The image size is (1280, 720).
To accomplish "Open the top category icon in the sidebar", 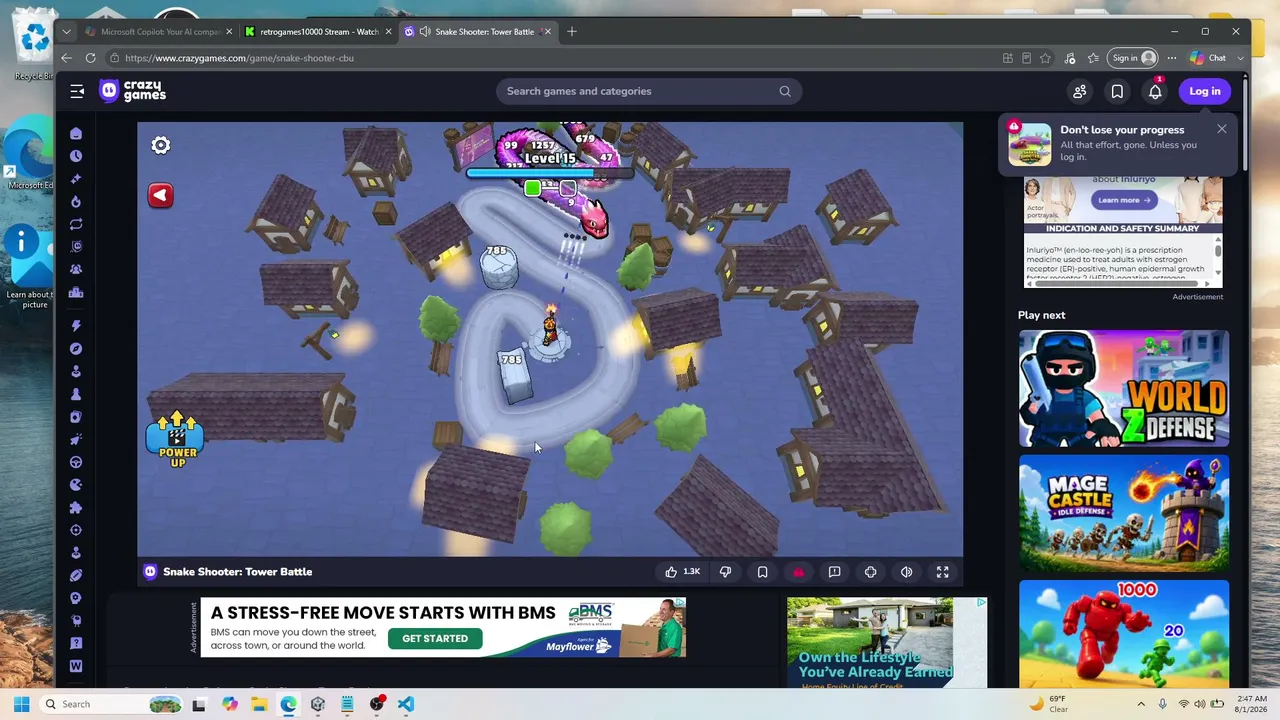I will [x=76, y=133].
